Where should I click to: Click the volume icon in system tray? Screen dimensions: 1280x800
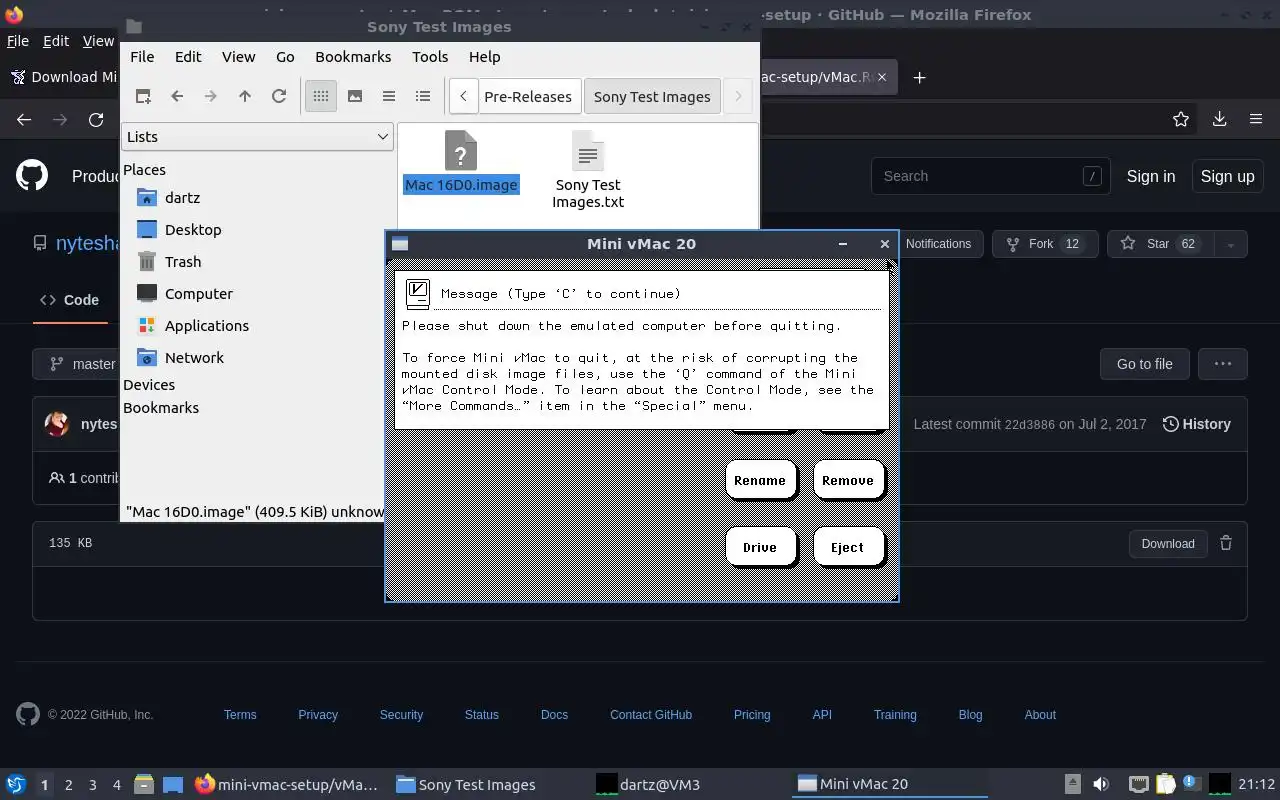pos(1101,784)
